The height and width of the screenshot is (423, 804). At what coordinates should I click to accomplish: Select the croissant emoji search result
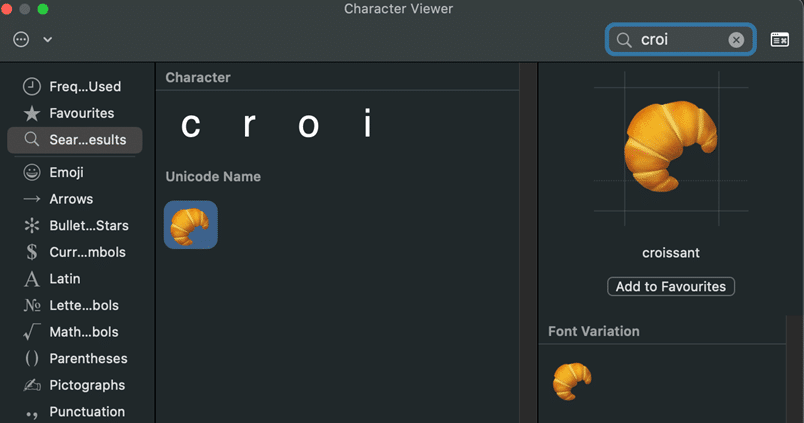190,225
